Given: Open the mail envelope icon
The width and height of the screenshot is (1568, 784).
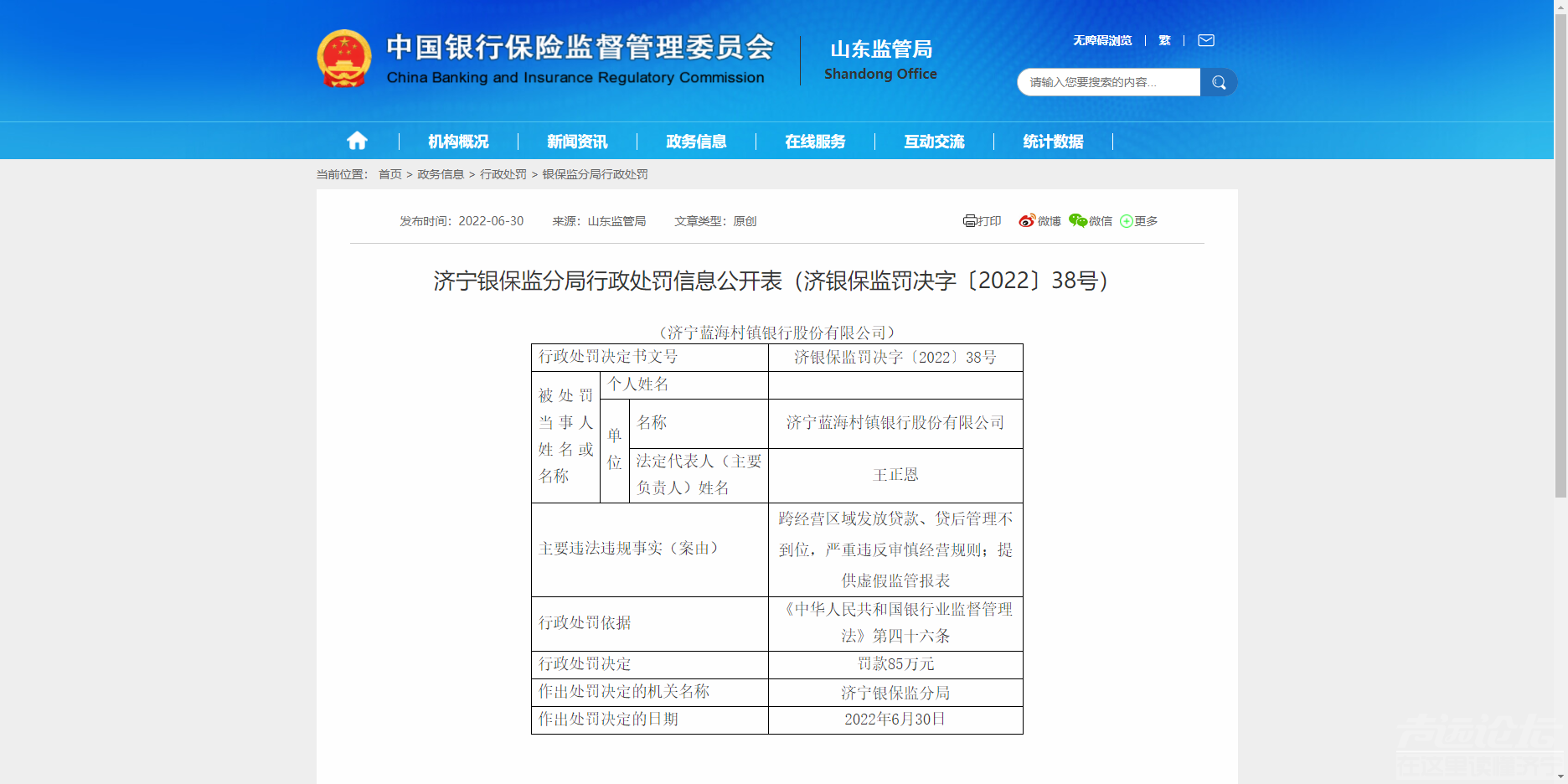Looking at the screenshot, I should tap(1206, 40).
